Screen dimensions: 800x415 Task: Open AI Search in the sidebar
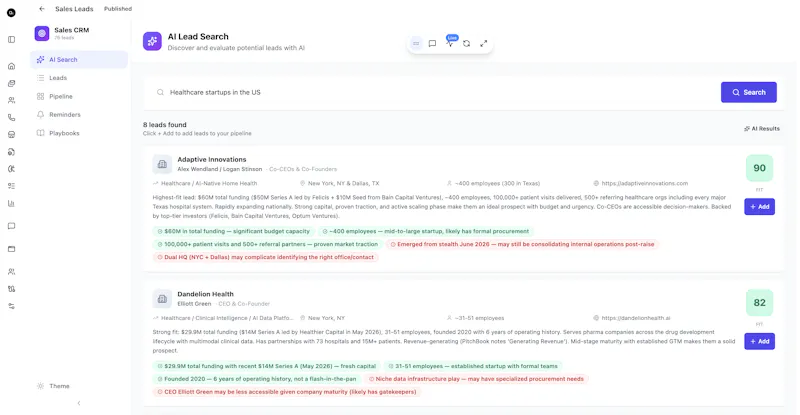coord(79,60)
